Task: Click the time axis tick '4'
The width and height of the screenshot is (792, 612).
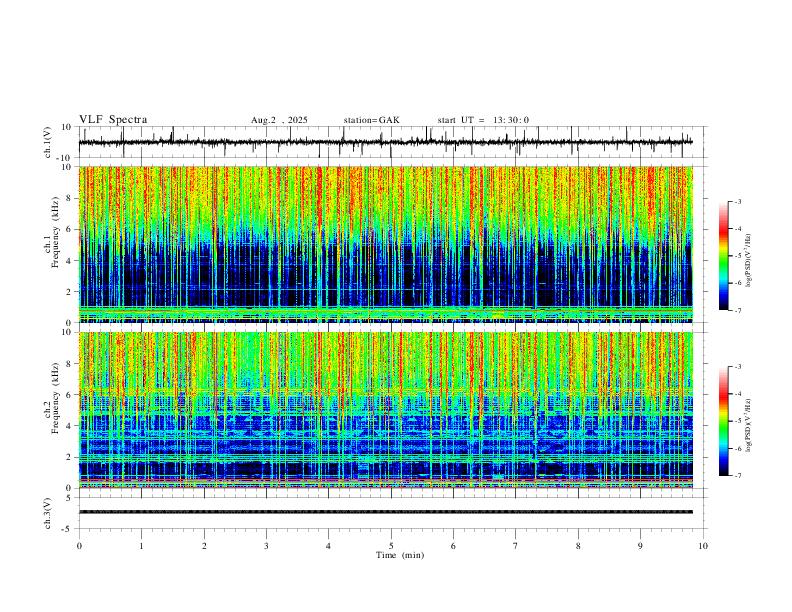Action: (x=328, y=546)
